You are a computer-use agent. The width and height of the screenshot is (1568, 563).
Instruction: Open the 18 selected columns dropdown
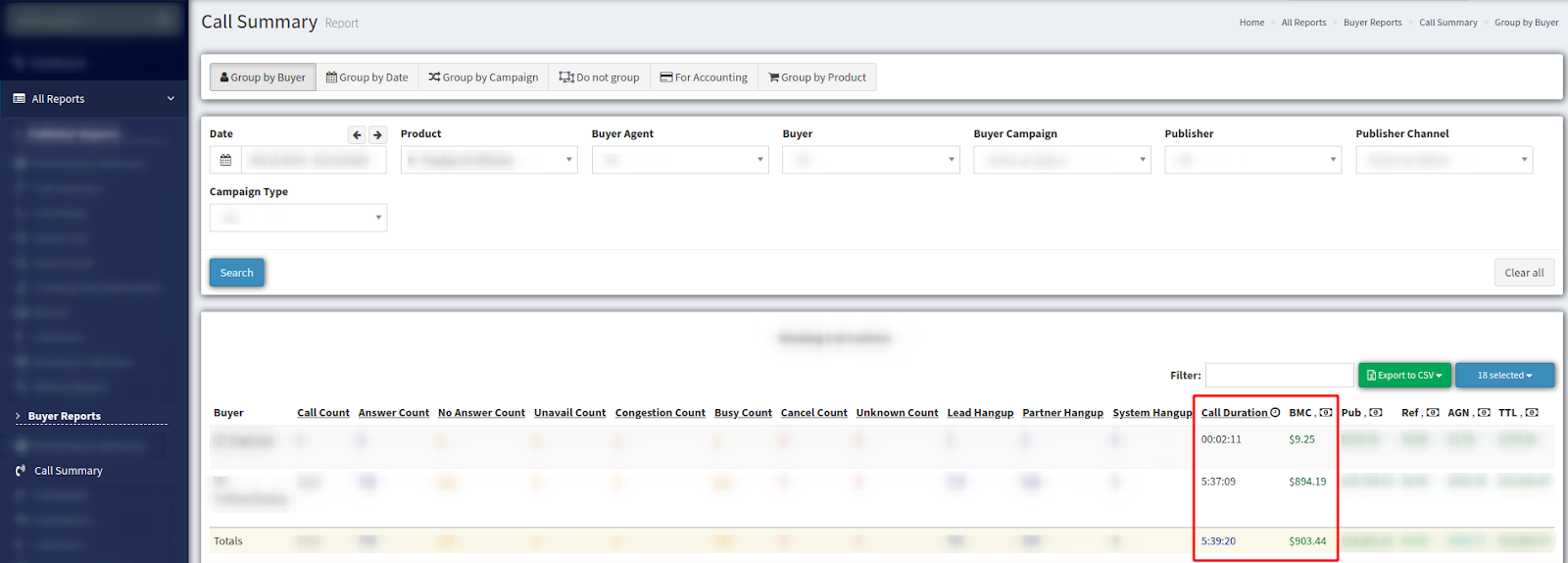coord(1504,376)
